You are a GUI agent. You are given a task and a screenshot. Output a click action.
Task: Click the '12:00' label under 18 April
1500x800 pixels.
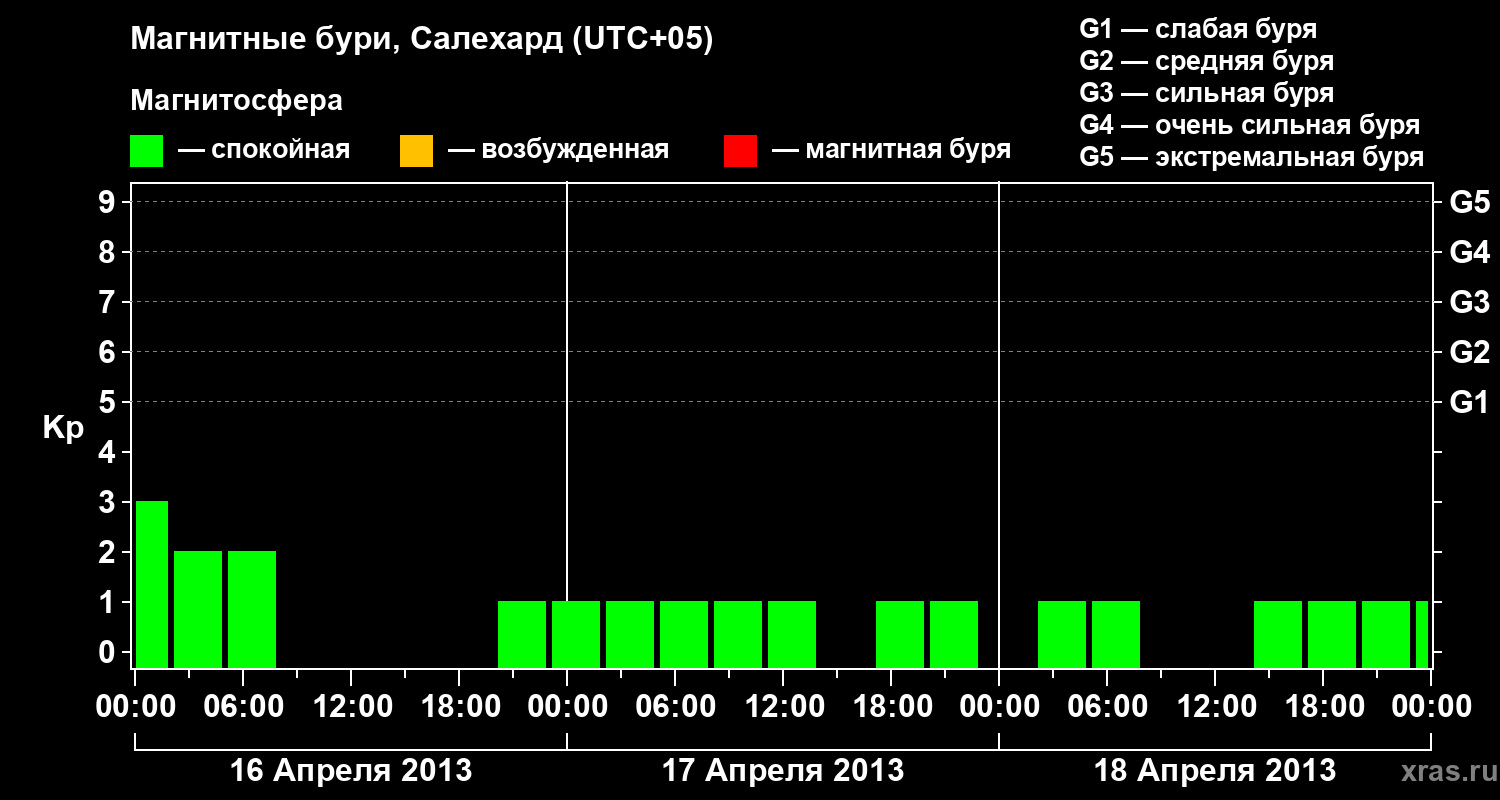[1216, 706]
